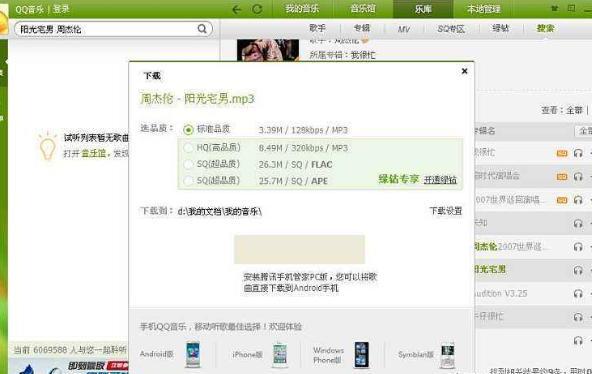Click the 手机QQ音乐，移动听歌最佳选择 text
The width and height of the screenshot is (592, 374).
(x=221, y=326)
